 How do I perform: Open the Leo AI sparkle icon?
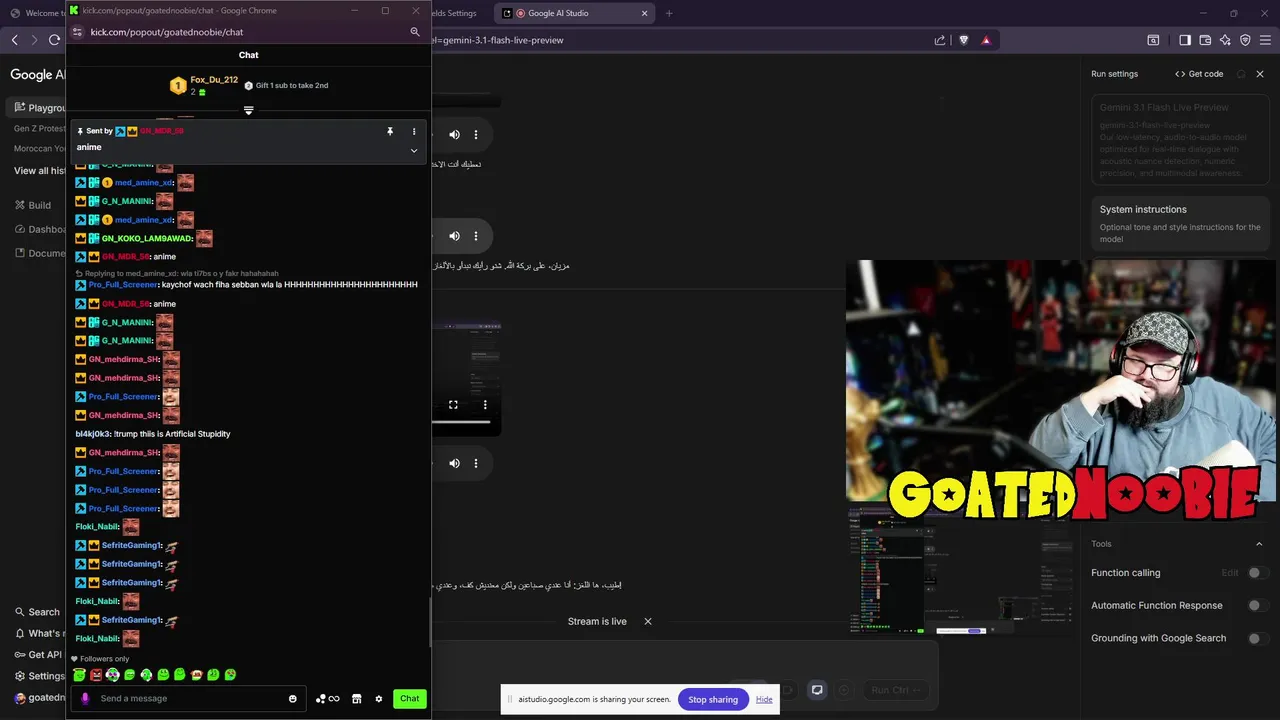pos(1225,40)
